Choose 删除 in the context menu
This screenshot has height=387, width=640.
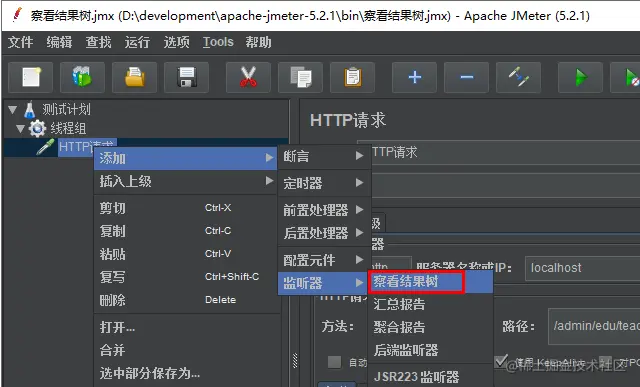click(186, 300)
